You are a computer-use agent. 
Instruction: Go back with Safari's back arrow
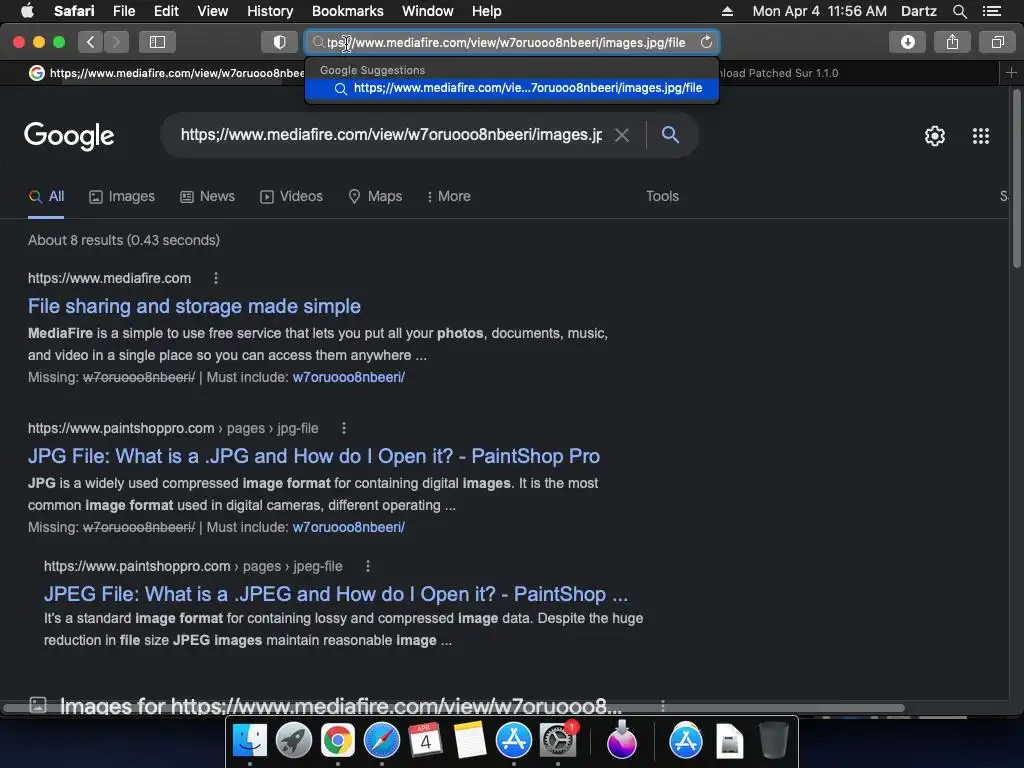click(91, 42)
